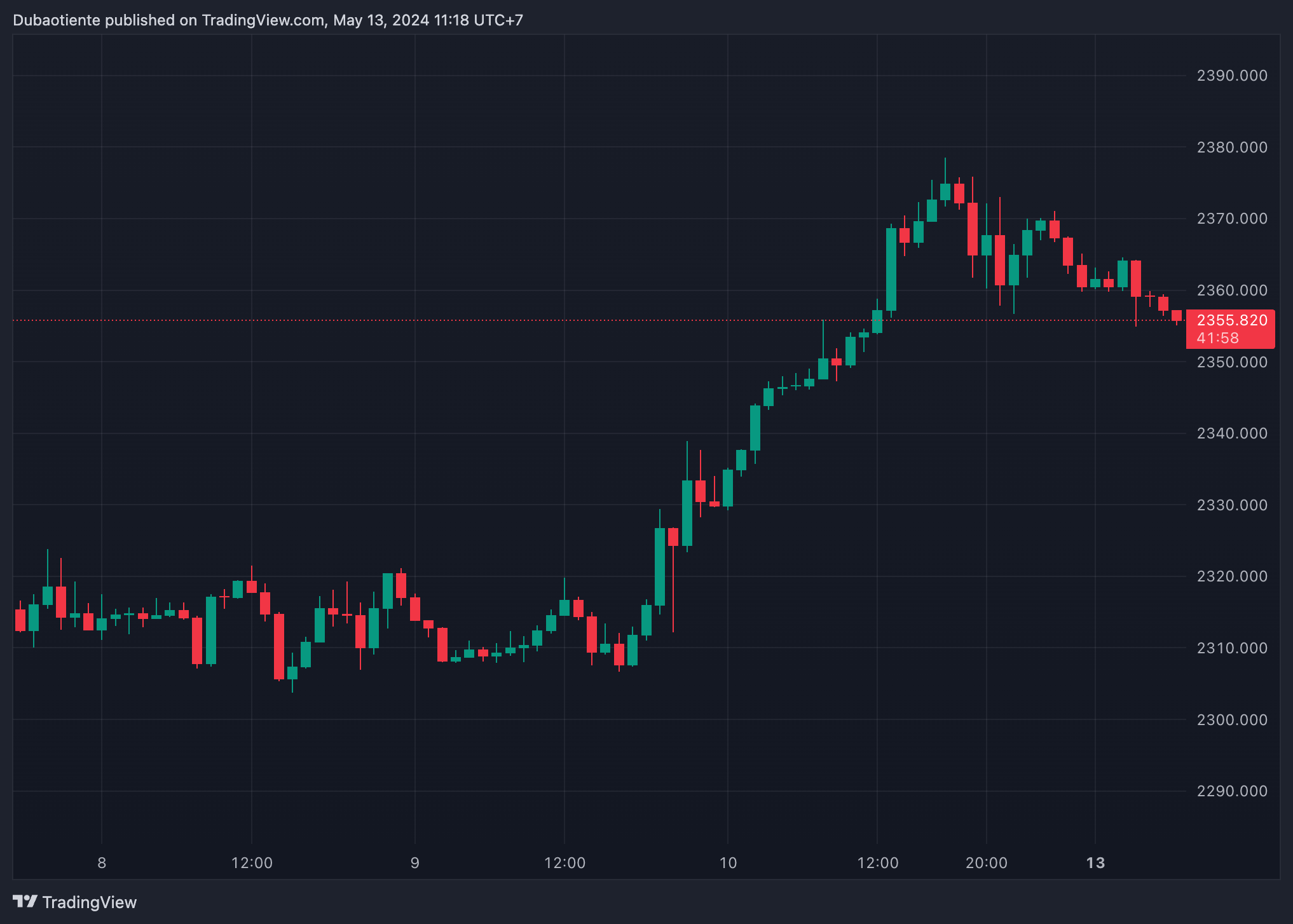Click the 2320.000 price axis label
The image size is (1293, 924).
pos(1232,576)
